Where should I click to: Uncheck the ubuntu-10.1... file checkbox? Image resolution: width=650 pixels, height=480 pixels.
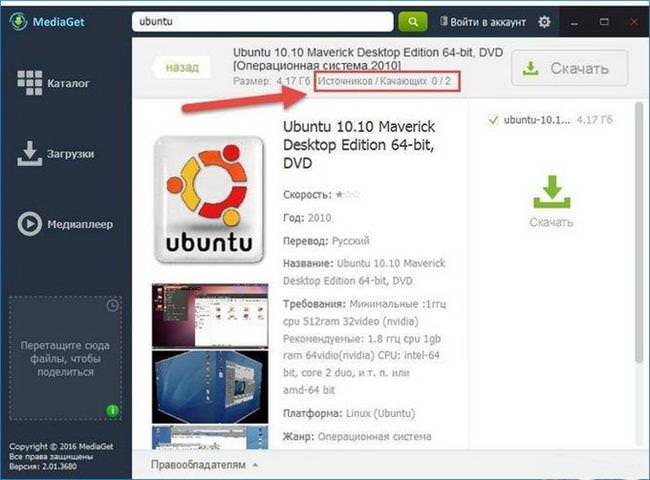tap(493, 120)
